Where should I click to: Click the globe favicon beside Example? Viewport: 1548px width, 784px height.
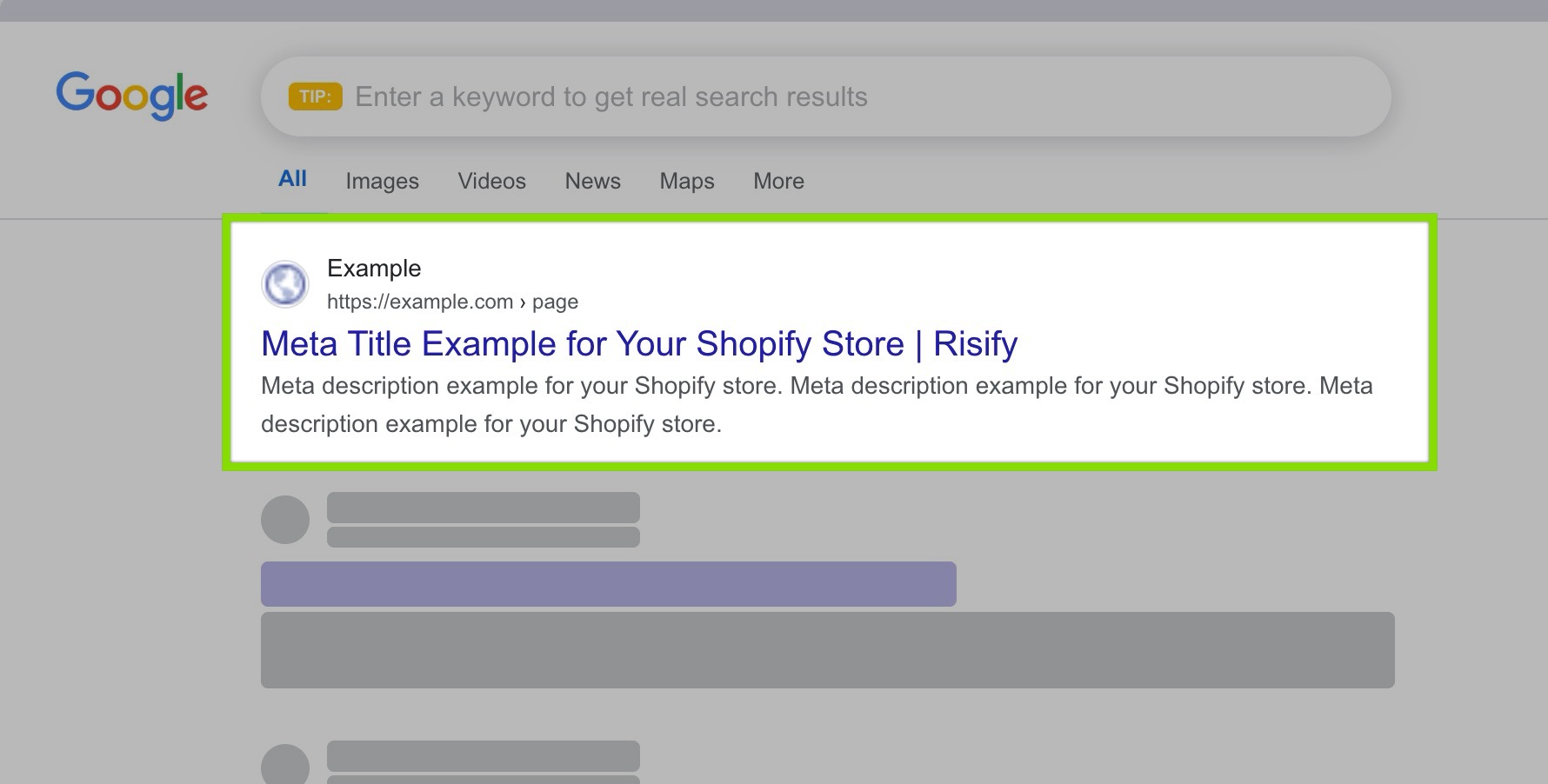(285, 283)
